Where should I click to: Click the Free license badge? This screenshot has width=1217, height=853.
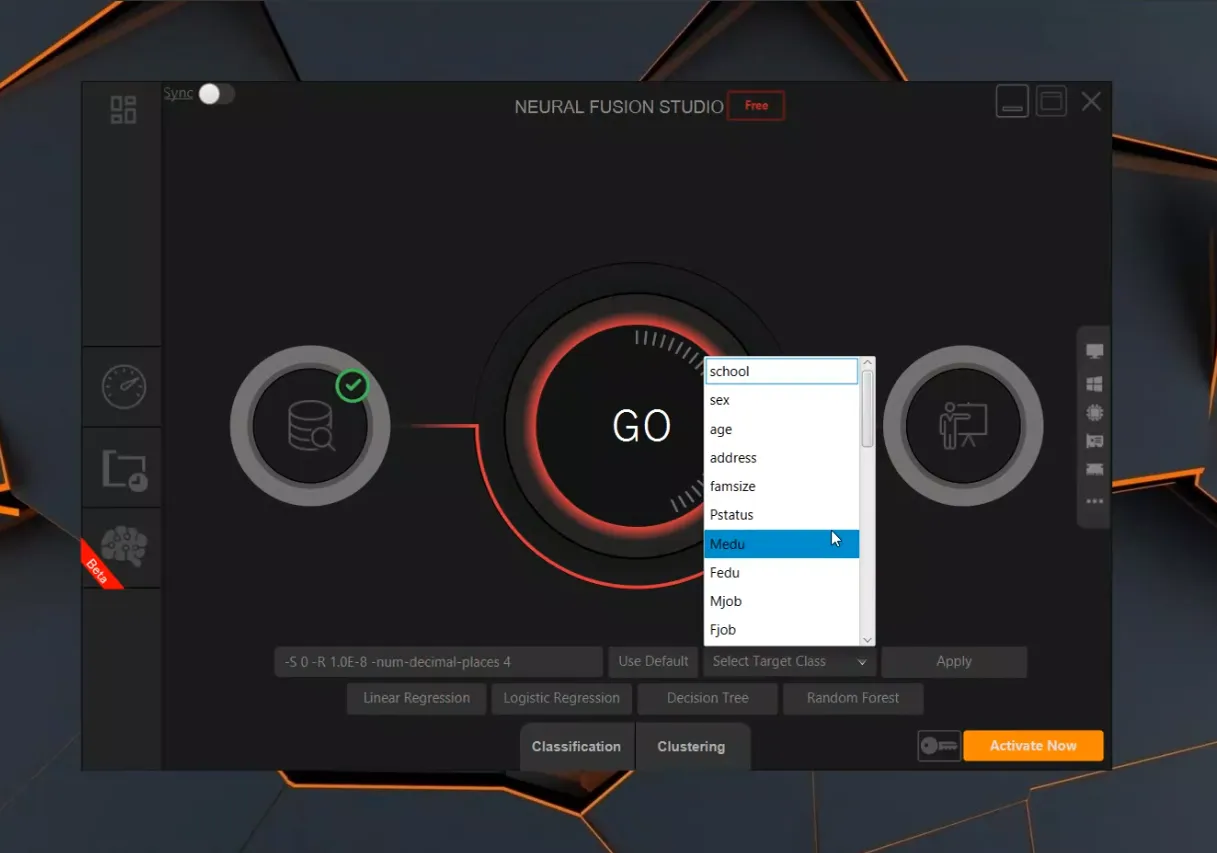tap(756, 106)
